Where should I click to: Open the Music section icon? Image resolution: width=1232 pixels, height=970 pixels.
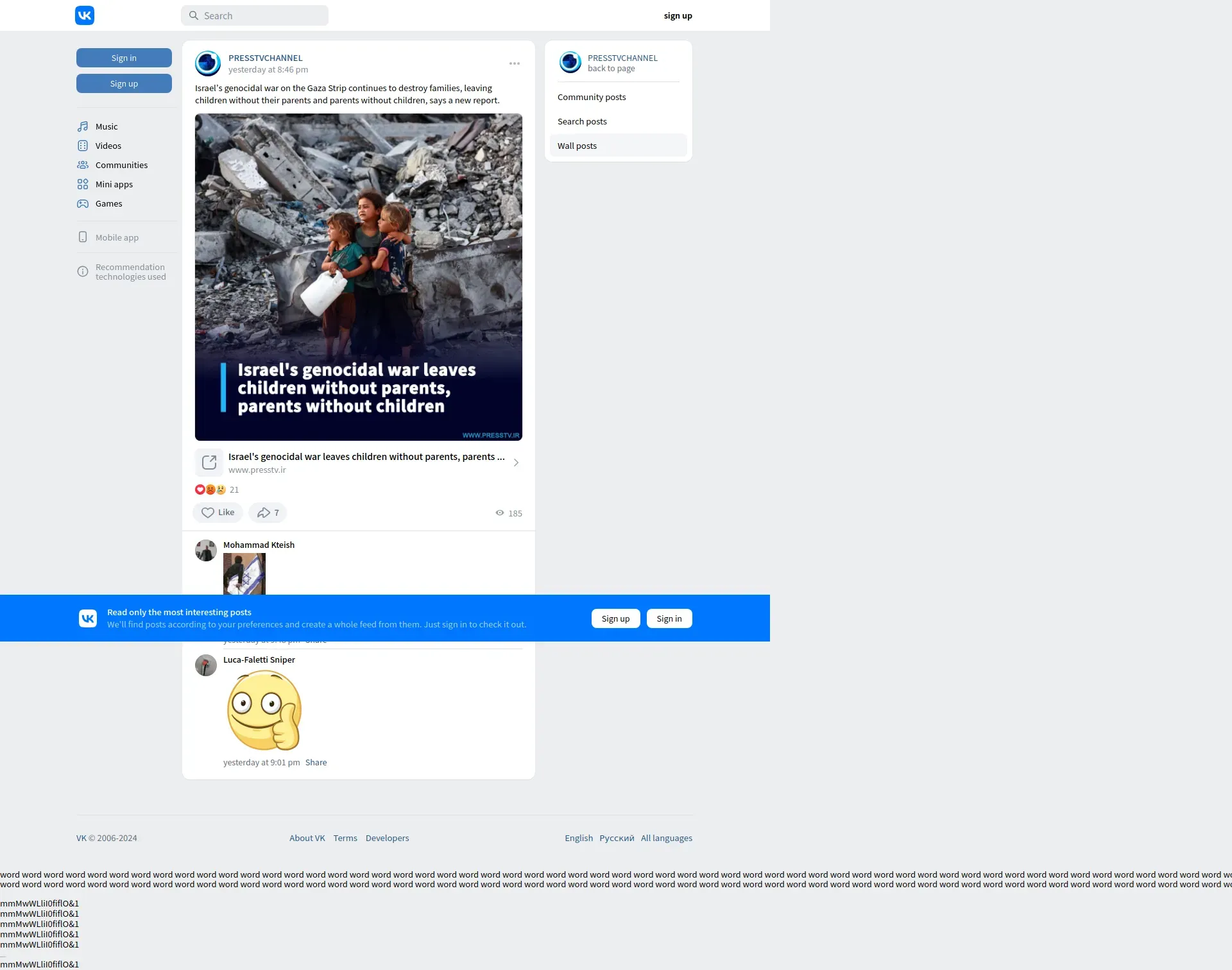(83, 126)
